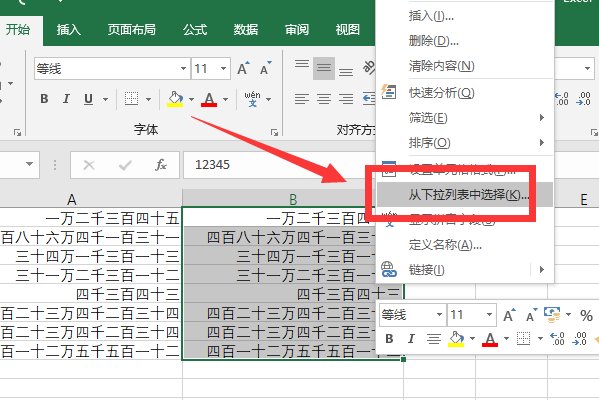Screen dimensions: 599x400
Task: Open the mini toolbar font size dropdown
Action: [489, 315]
